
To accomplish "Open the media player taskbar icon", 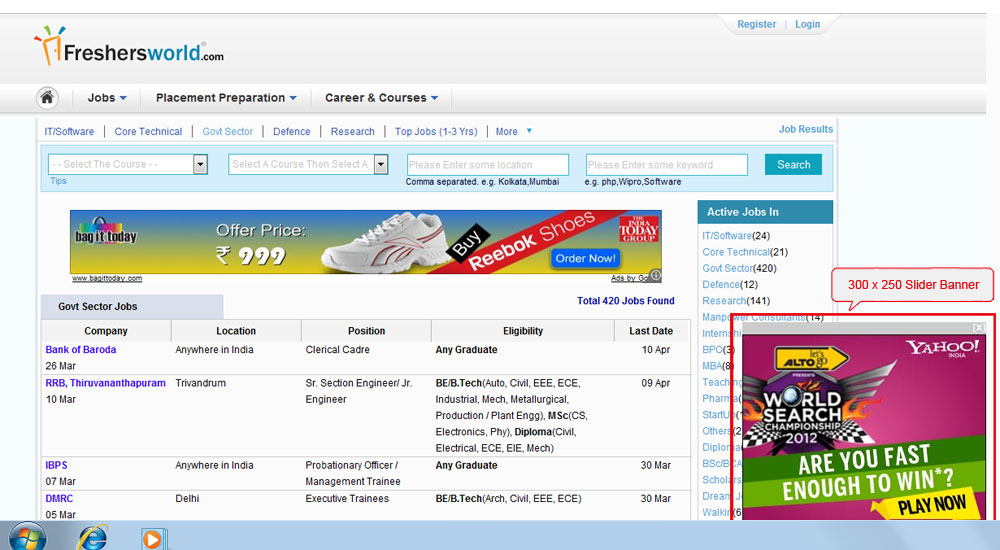I will tap(153, 539).
